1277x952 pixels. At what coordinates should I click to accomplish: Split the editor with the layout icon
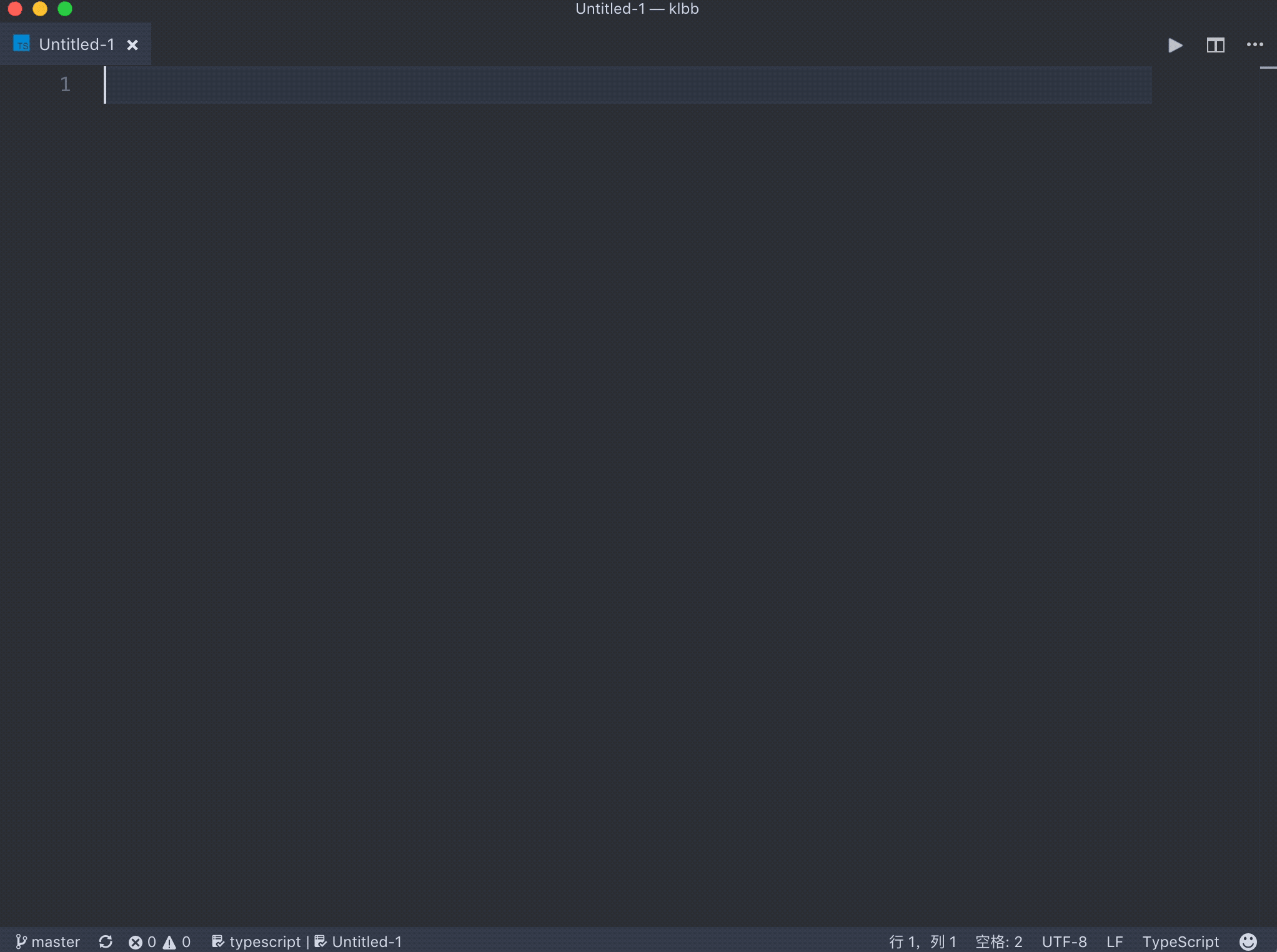point(1215,45)
